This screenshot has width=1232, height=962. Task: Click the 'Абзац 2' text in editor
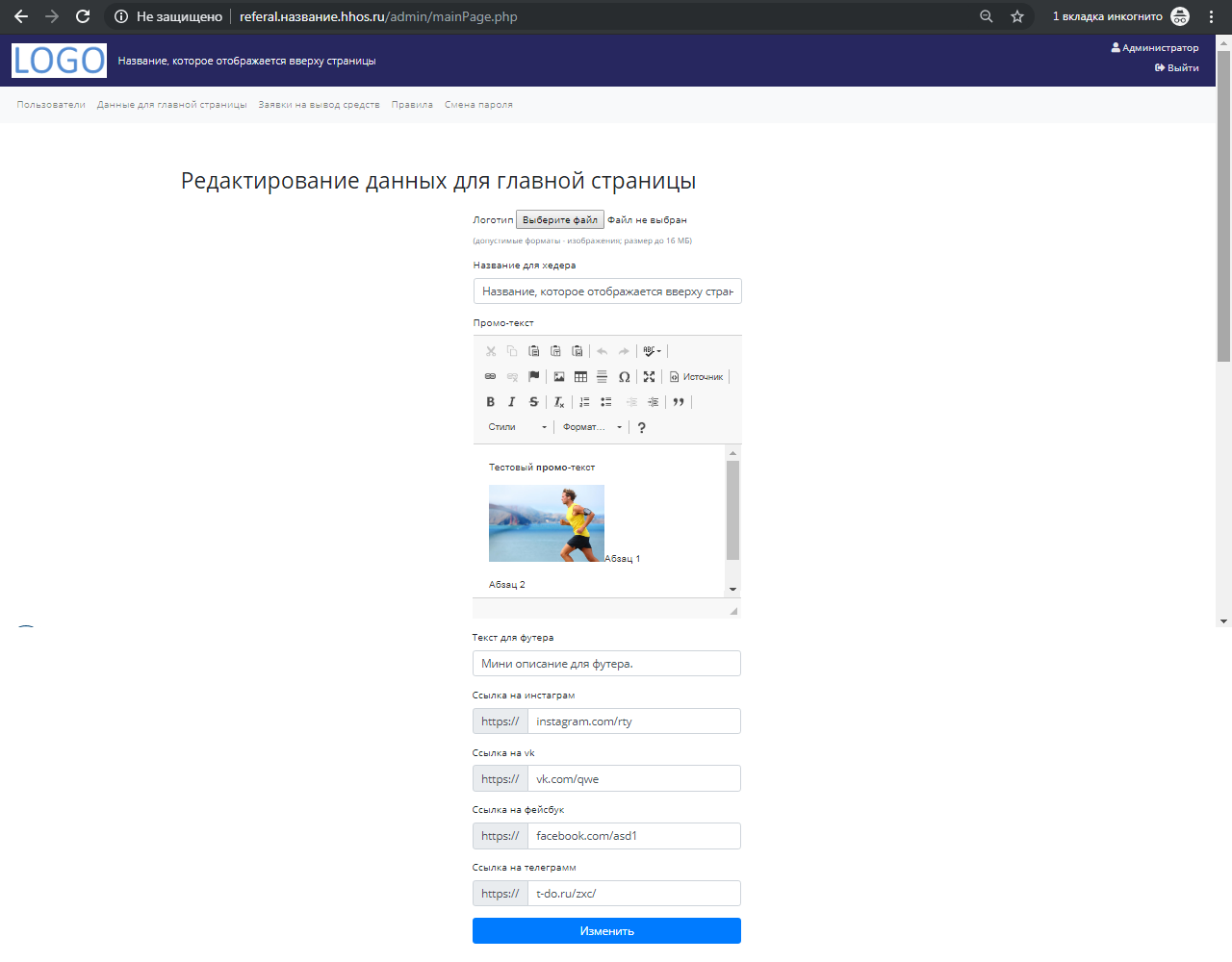click(x=507, y=585)
